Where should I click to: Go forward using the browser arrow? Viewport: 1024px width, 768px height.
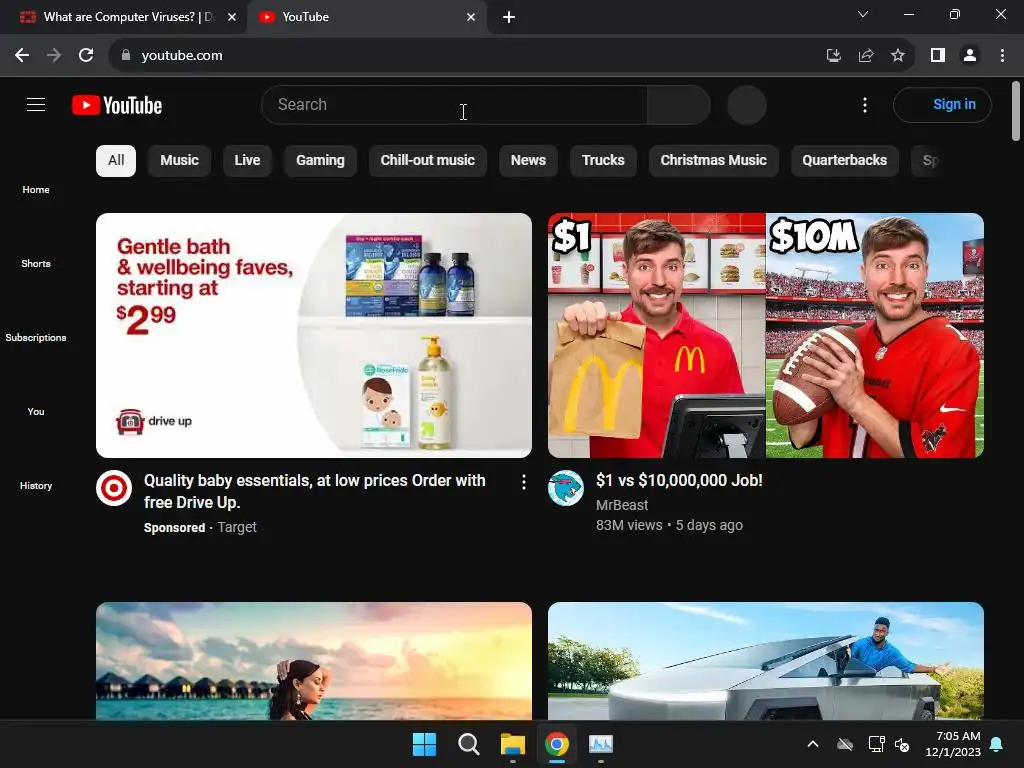[x=54, y=56]
